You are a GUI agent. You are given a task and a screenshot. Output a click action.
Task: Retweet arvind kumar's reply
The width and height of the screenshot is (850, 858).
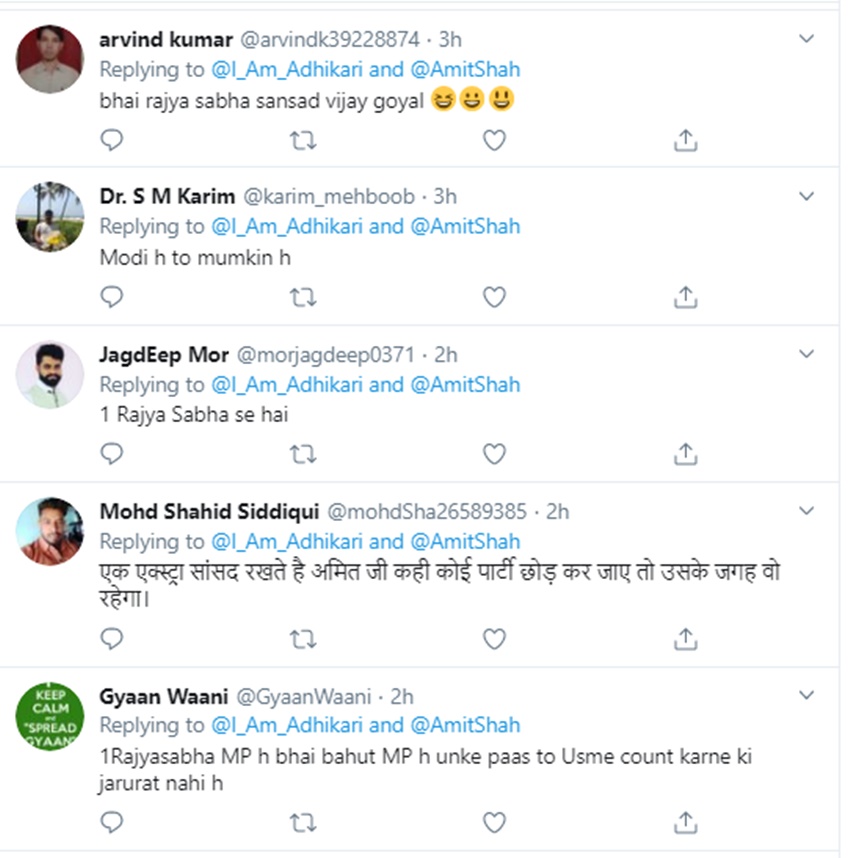[302, 141]
